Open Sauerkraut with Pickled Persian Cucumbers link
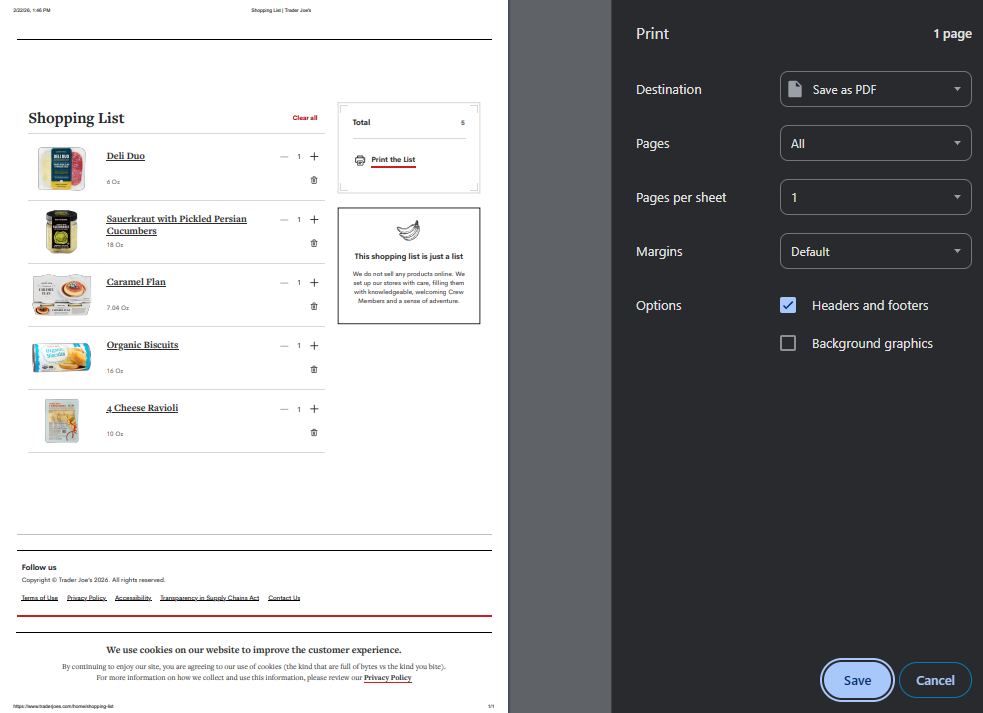The image size is (983, 713). point(176,224)
